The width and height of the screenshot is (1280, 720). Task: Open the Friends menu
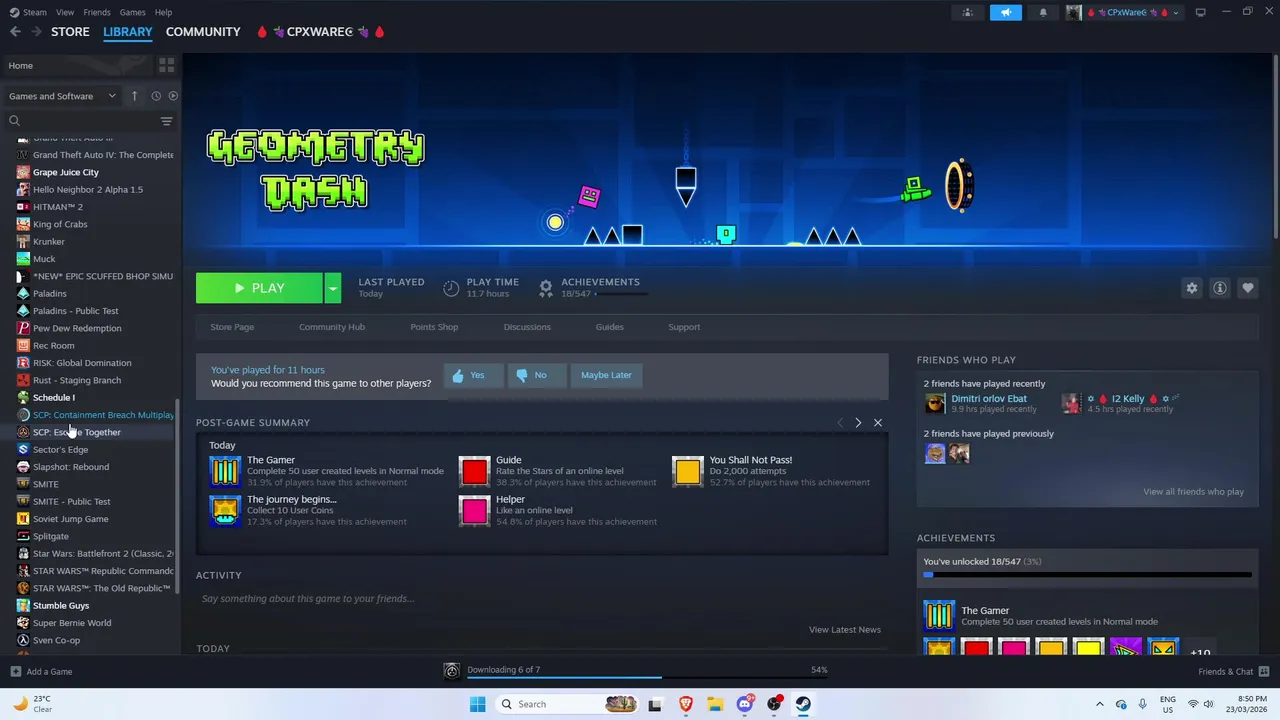click(x=97, y=12)
